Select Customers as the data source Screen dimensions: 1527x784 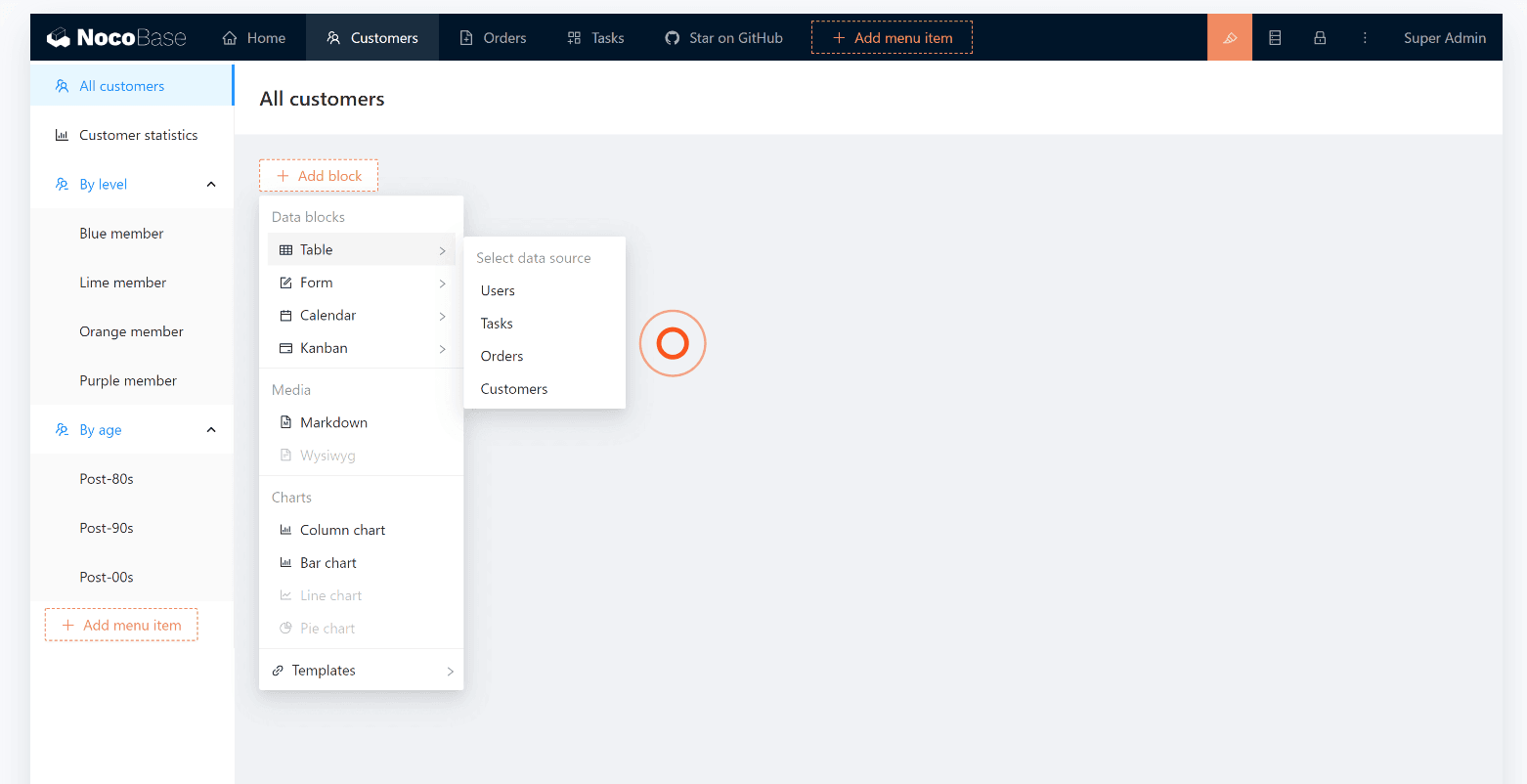pos(513,388)
